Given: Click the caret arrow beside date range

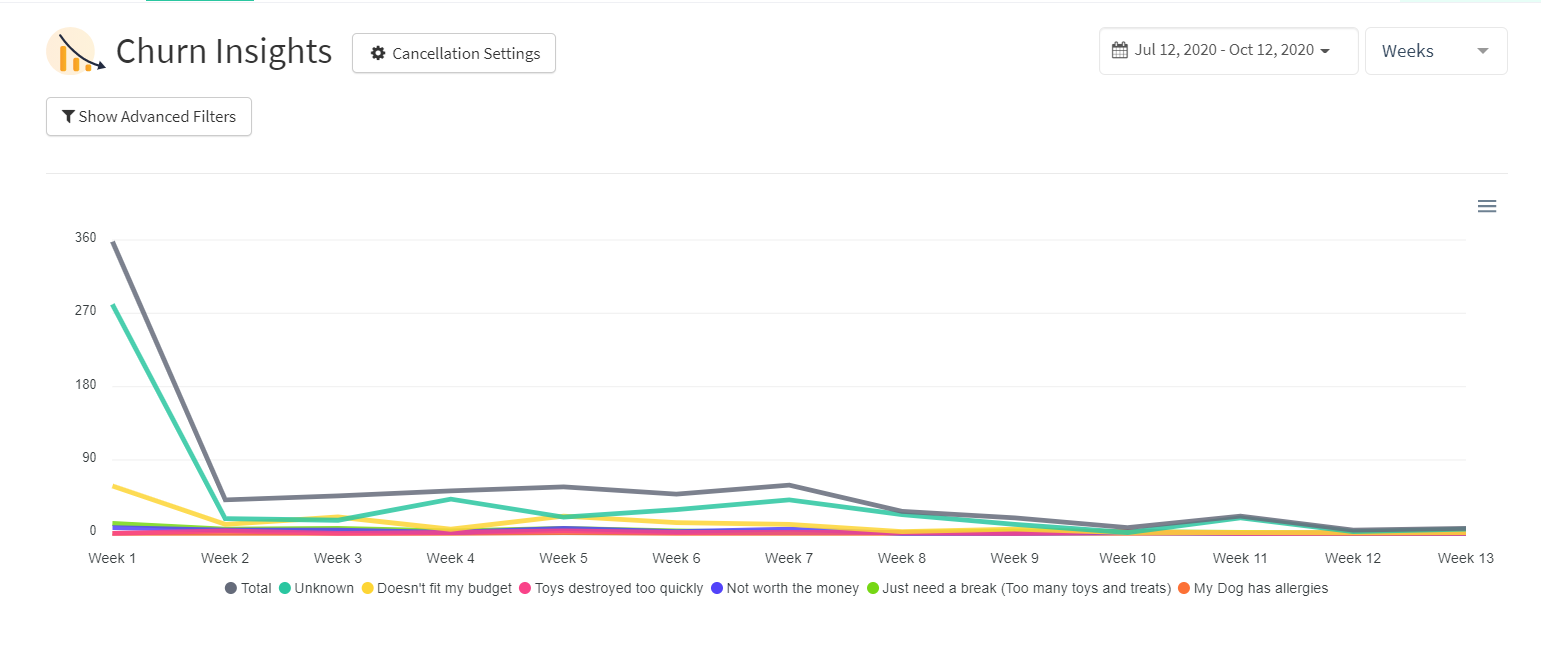Looking at the screenshot, I should click(x=1325, y=51).
